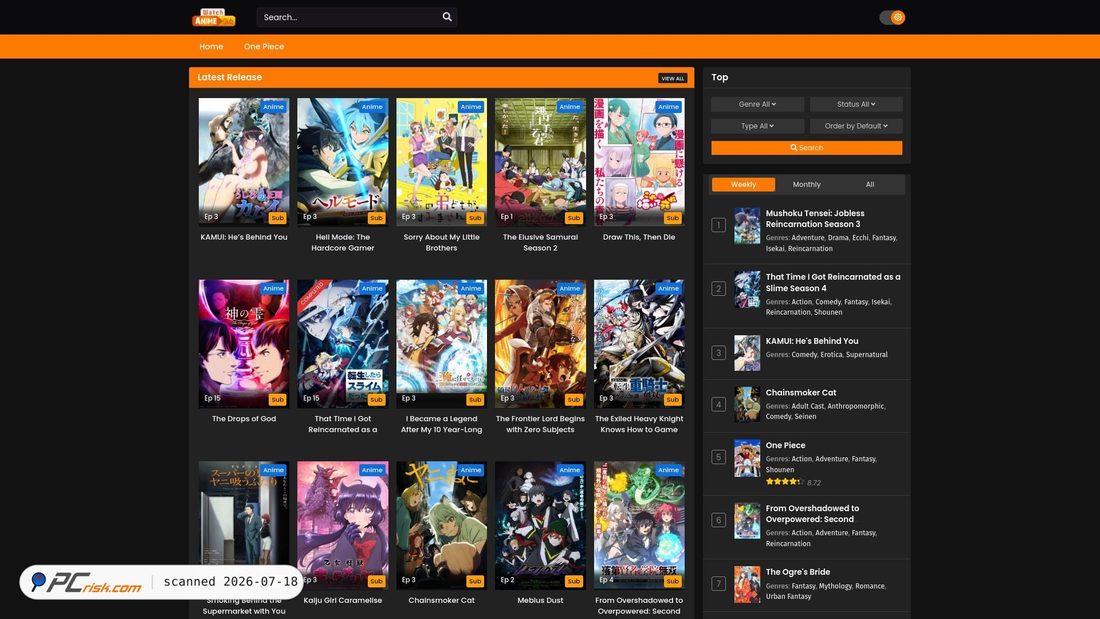This screenshot has width=1100, height=619.
Task: Expand the Type All dropdown
Action: [x=758, y=126]
